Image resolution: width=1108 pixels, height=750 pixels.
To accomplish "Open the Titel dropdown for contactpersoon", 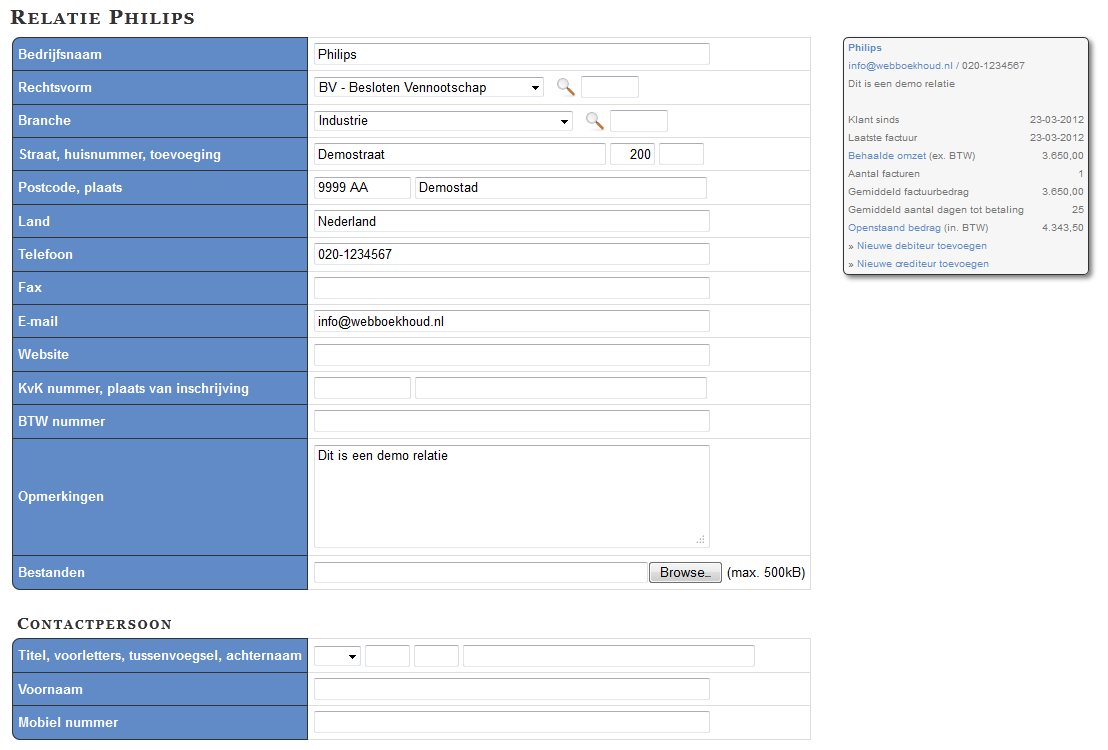I will point(337,656).
